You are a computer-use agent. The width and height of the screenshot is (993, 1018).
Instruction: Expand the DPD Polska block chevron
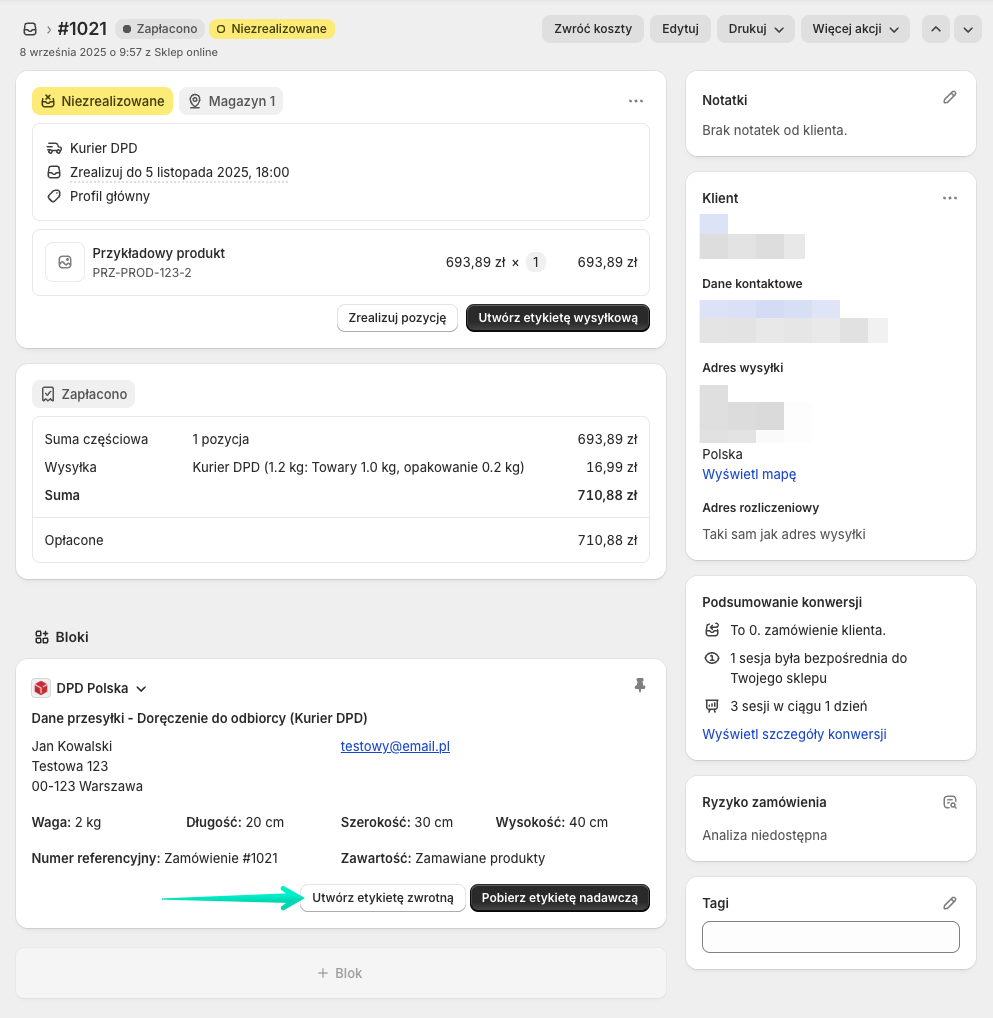[142, 689]
